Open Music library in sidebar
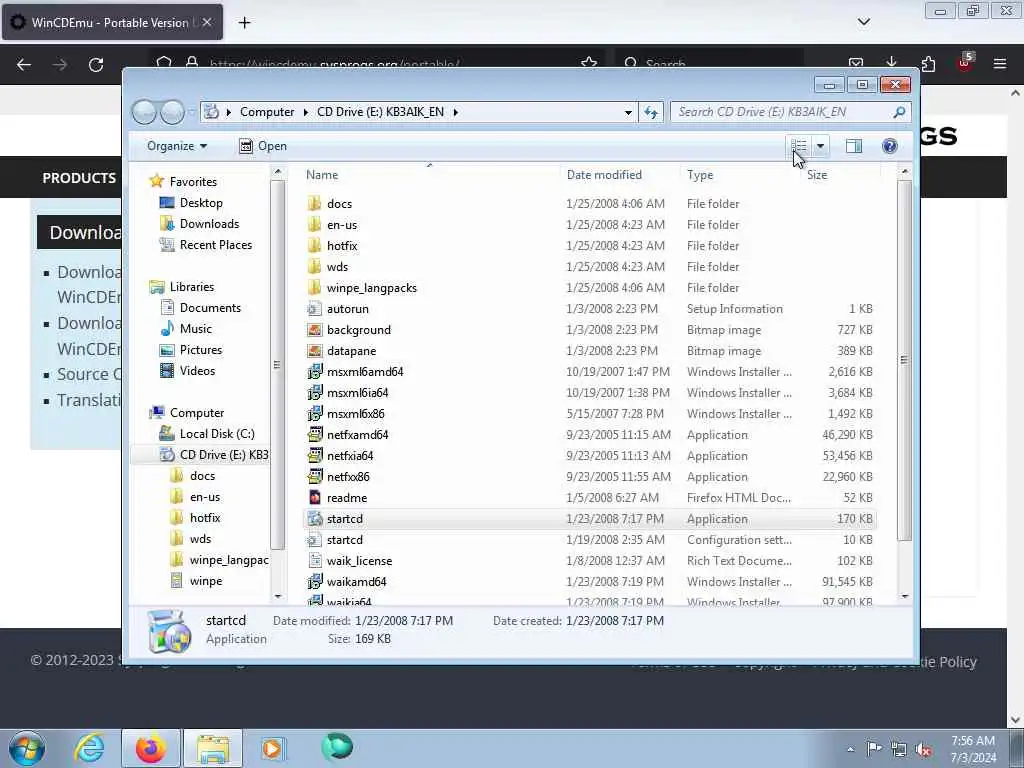This screenshot has height=768, width=1024. click(195, 328)
